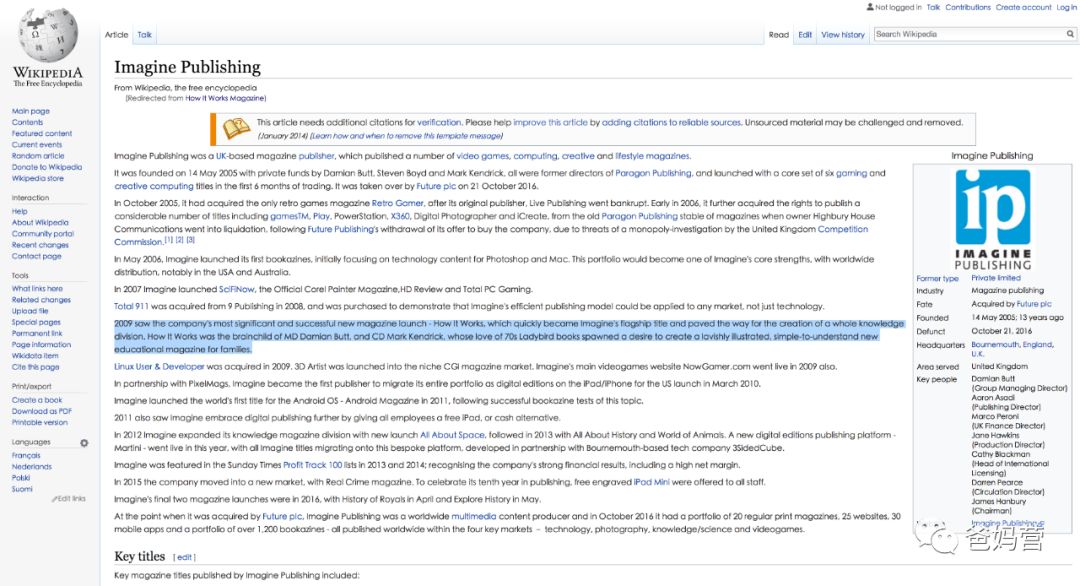The image size is (1080, 586).
Task: Open a Random article
Action: (x=38, y=156)
